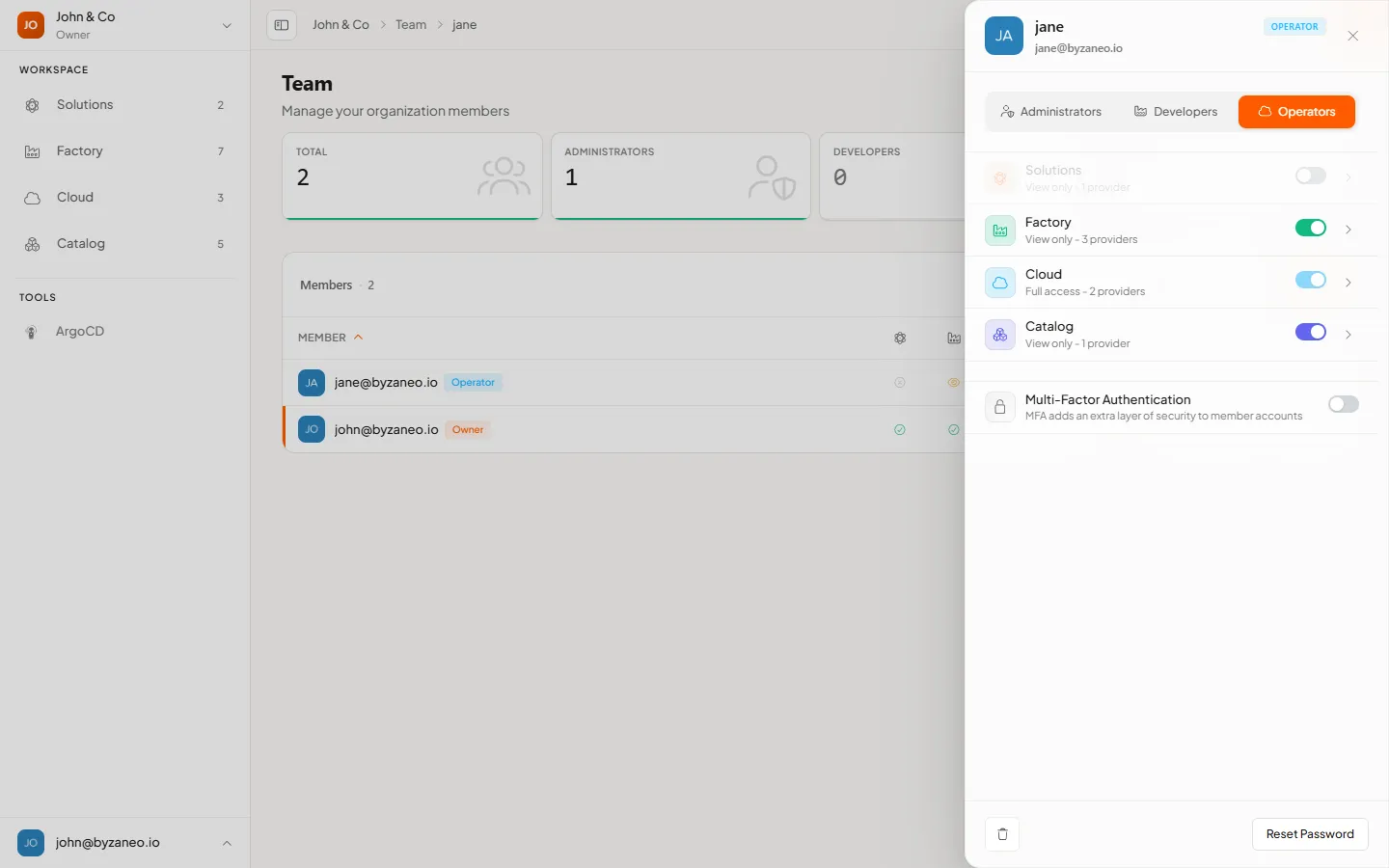
Task: Click the Cloud icon in permissions panel
Action: pyautogui.click(x=1000, y=283)
